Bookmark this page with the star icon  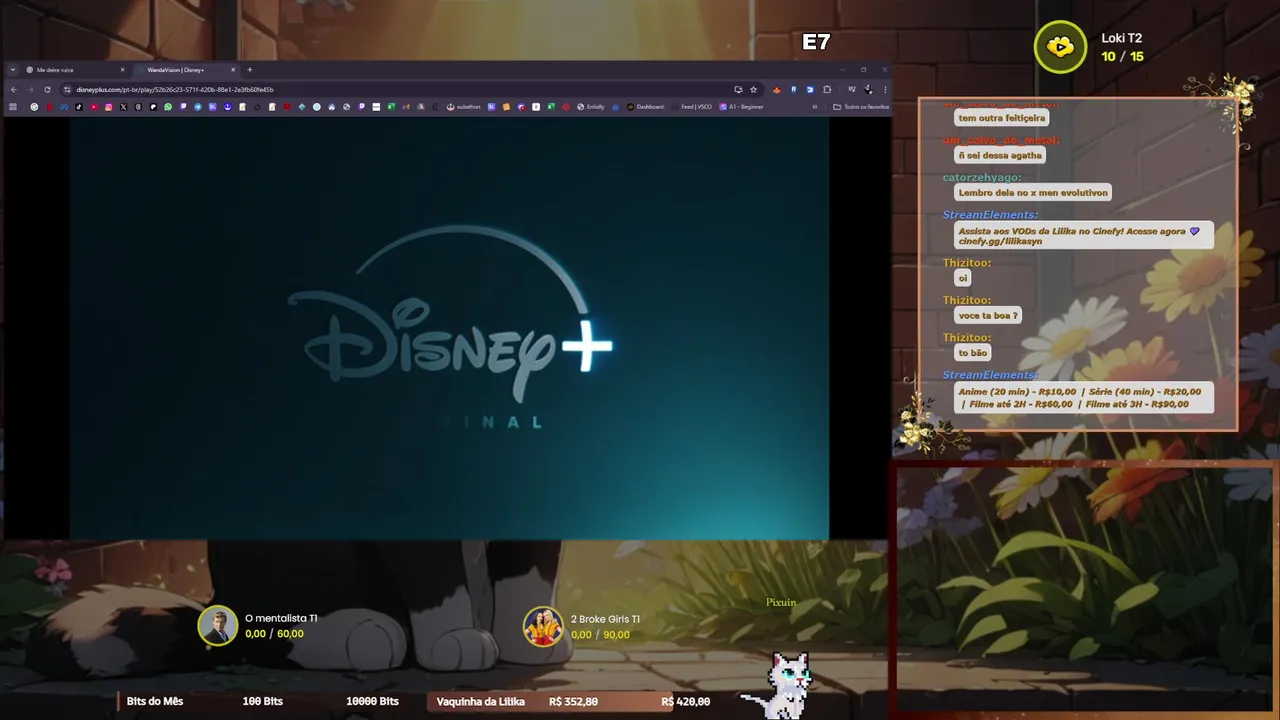(x=753, y=89)
